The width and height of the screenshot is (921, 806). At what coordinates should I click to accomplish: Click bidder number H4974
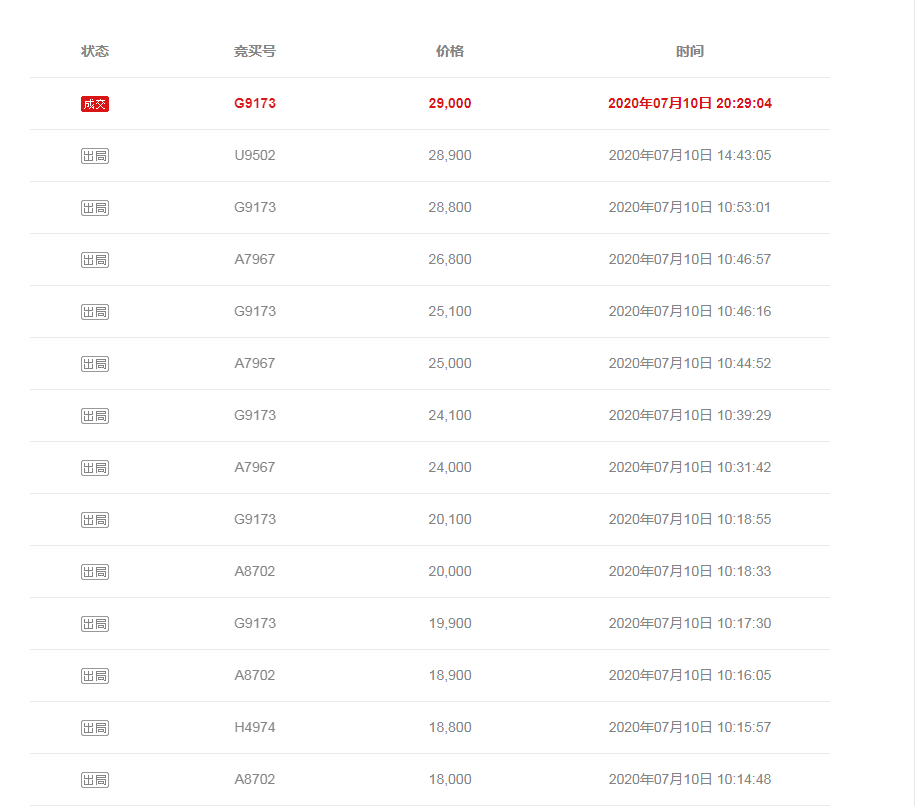pyautogui.click(x=255, y=728)
